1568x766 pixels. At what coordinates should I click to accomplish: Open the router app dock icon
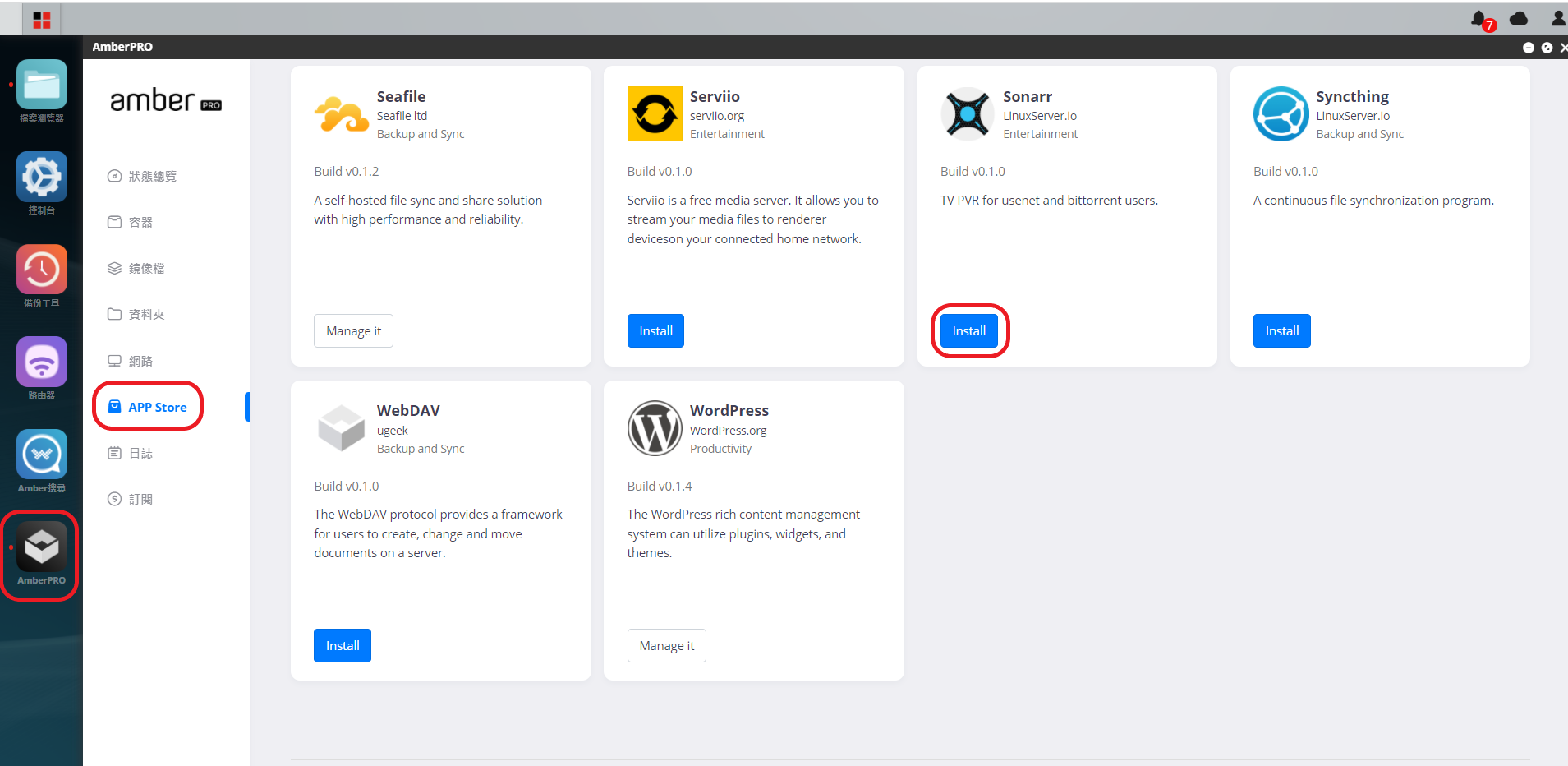click(42, 362)
